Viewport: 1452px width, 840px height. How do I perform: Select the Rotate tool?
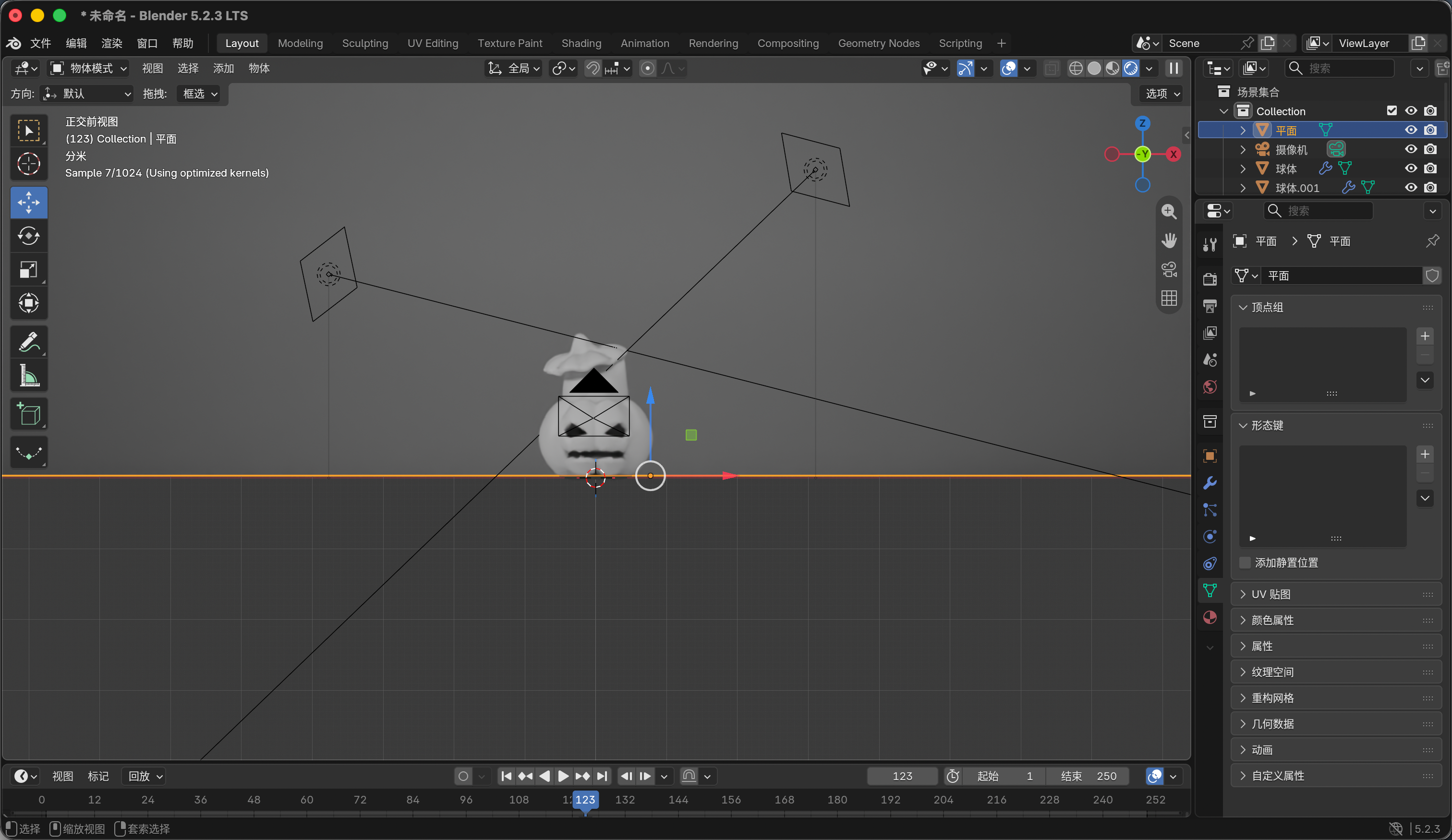tap(29, 236)
